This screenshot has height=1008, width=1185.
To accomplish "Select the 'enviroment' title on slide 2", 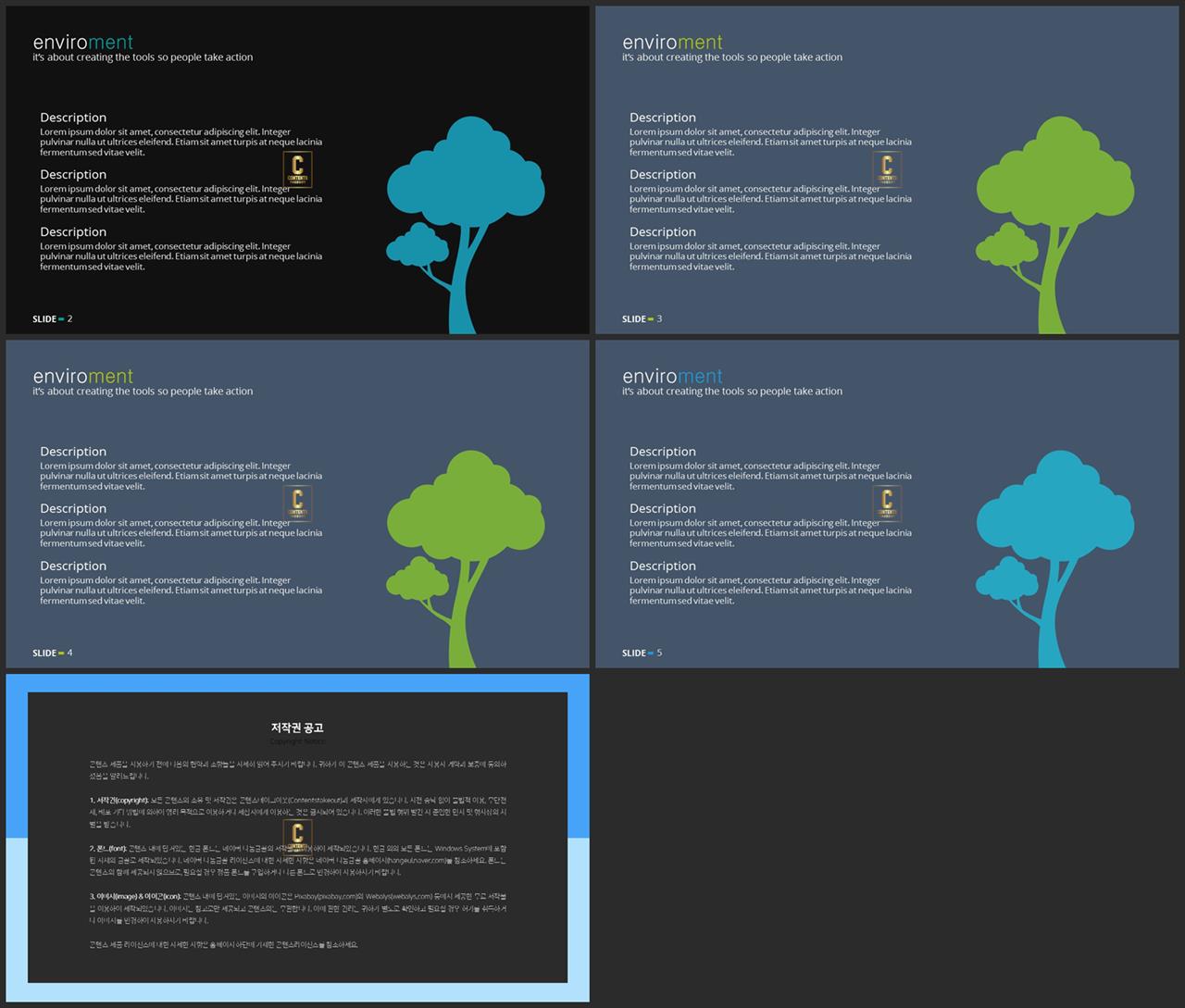I will tap(83, 42).
